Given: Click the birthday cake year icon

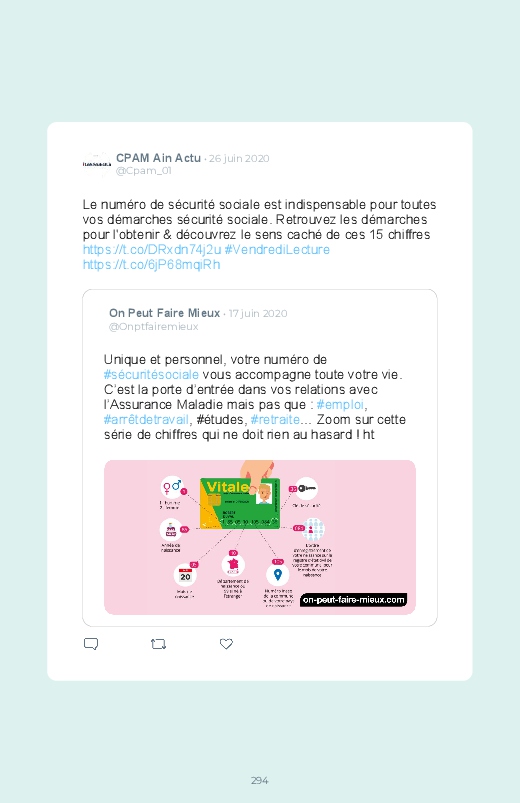Looking at the screenshot, I should pos(171,530).
